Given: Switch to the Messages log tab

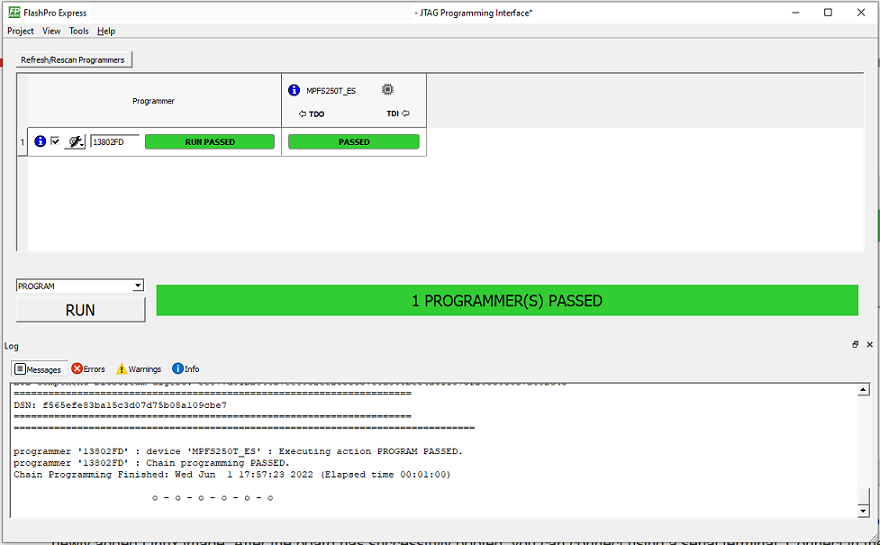Looking at the screenshot, I should coord(39,369).
